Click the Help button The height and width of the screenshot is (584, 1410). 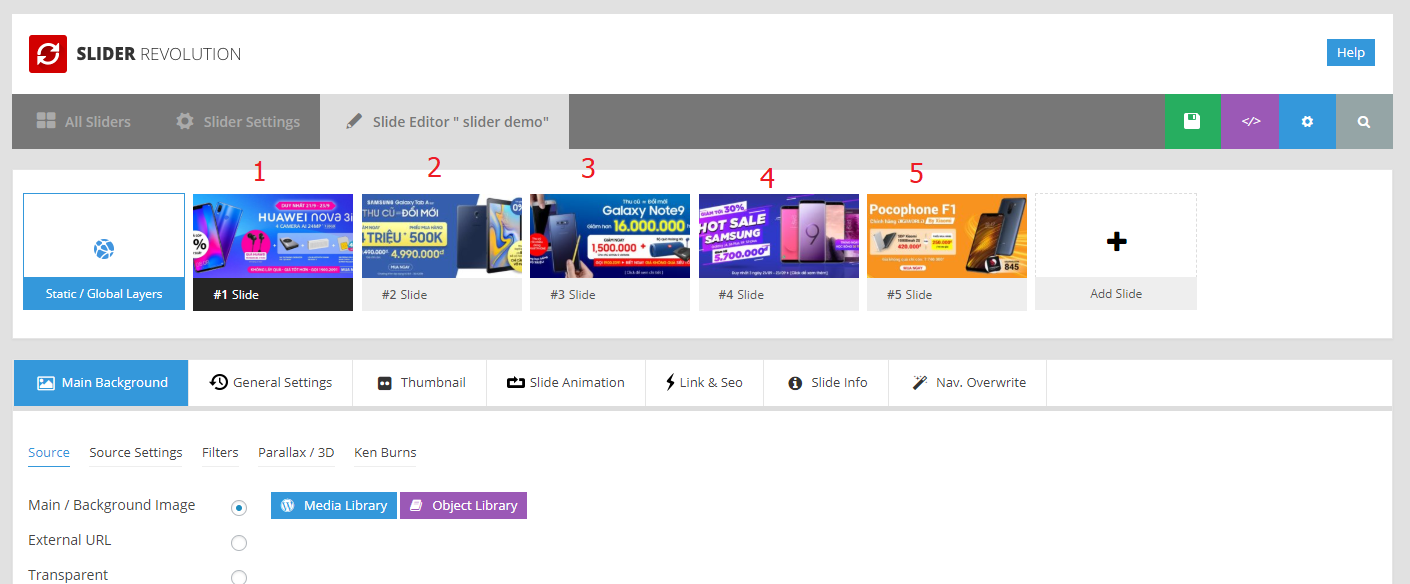1351,53
